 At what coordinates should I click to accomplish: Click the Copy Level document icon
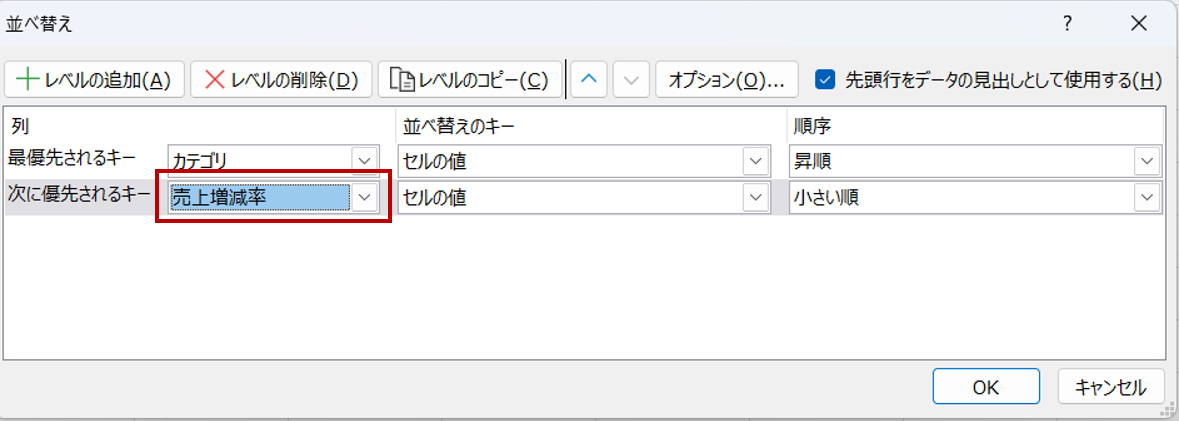tap(401, 80)
